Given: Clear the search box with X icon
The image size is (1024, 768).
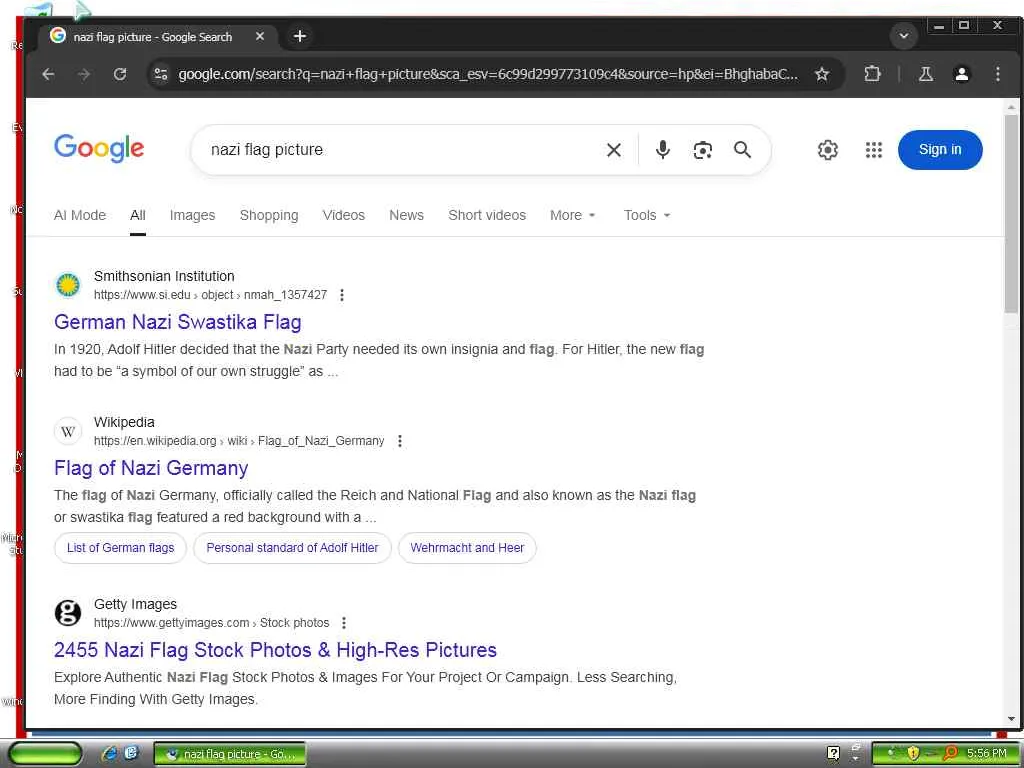Looking at the screenshot, I should pyautogui.click(x=614, y=150).
